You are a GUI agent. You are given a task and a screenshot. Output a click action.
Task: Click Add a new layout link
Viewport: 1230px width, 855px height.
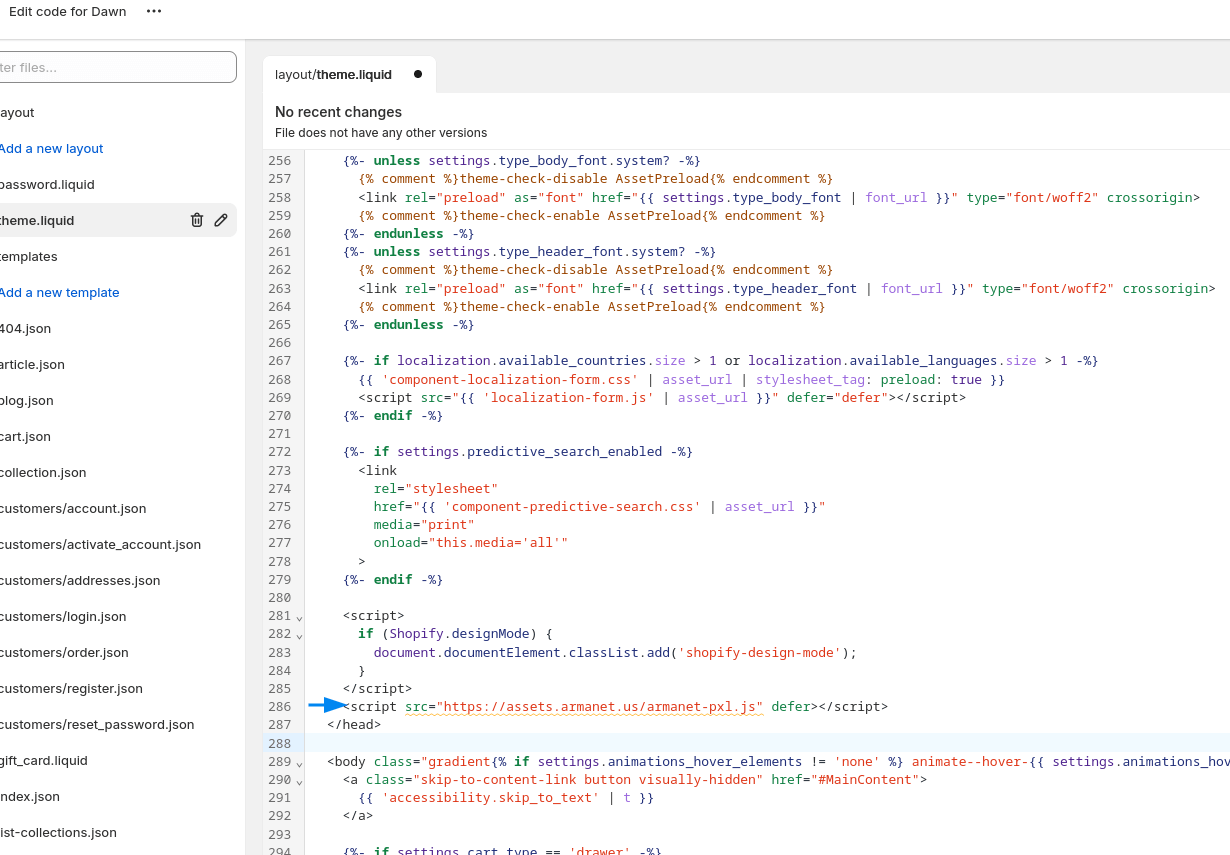(x=51, y=148)
